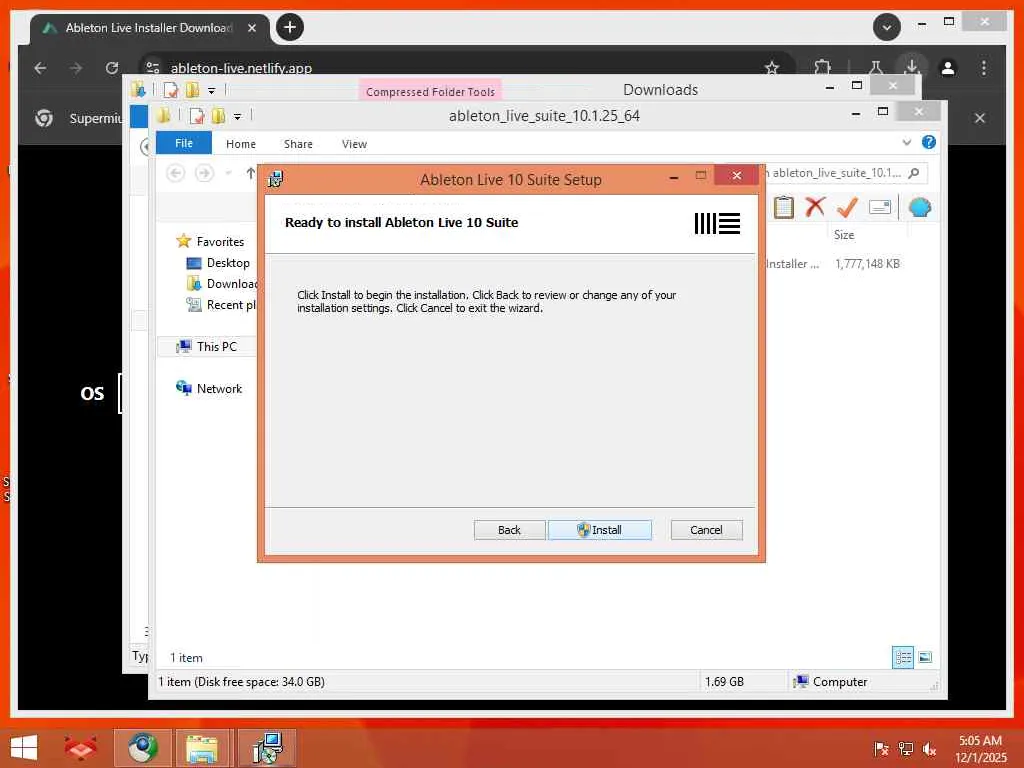Click Explorer back navigation arrow
The image size is (1024, 768).
(x=175, y=173)
